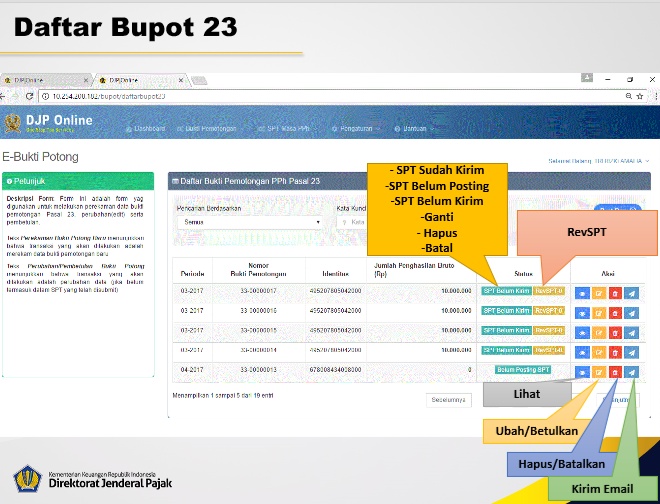The height and width of the screenshot is (504, 660).
Task: Open the Pencarian Berdasarkan dropdown showing Semua
Action: pyautogui.click(x=250, y=222)
